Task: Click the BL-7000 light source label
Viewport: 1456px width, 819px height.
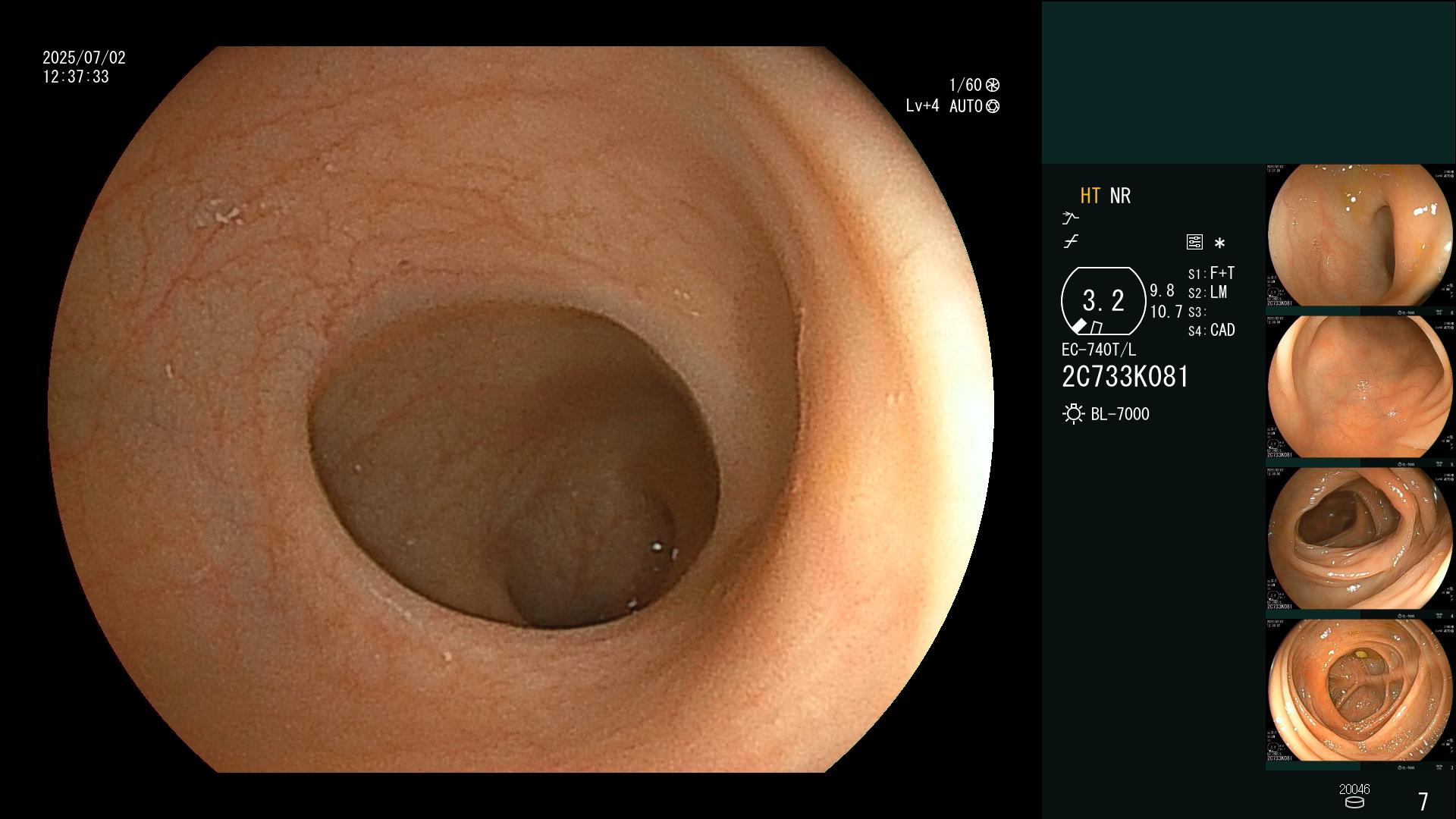Action: (x=1120, y=414)
